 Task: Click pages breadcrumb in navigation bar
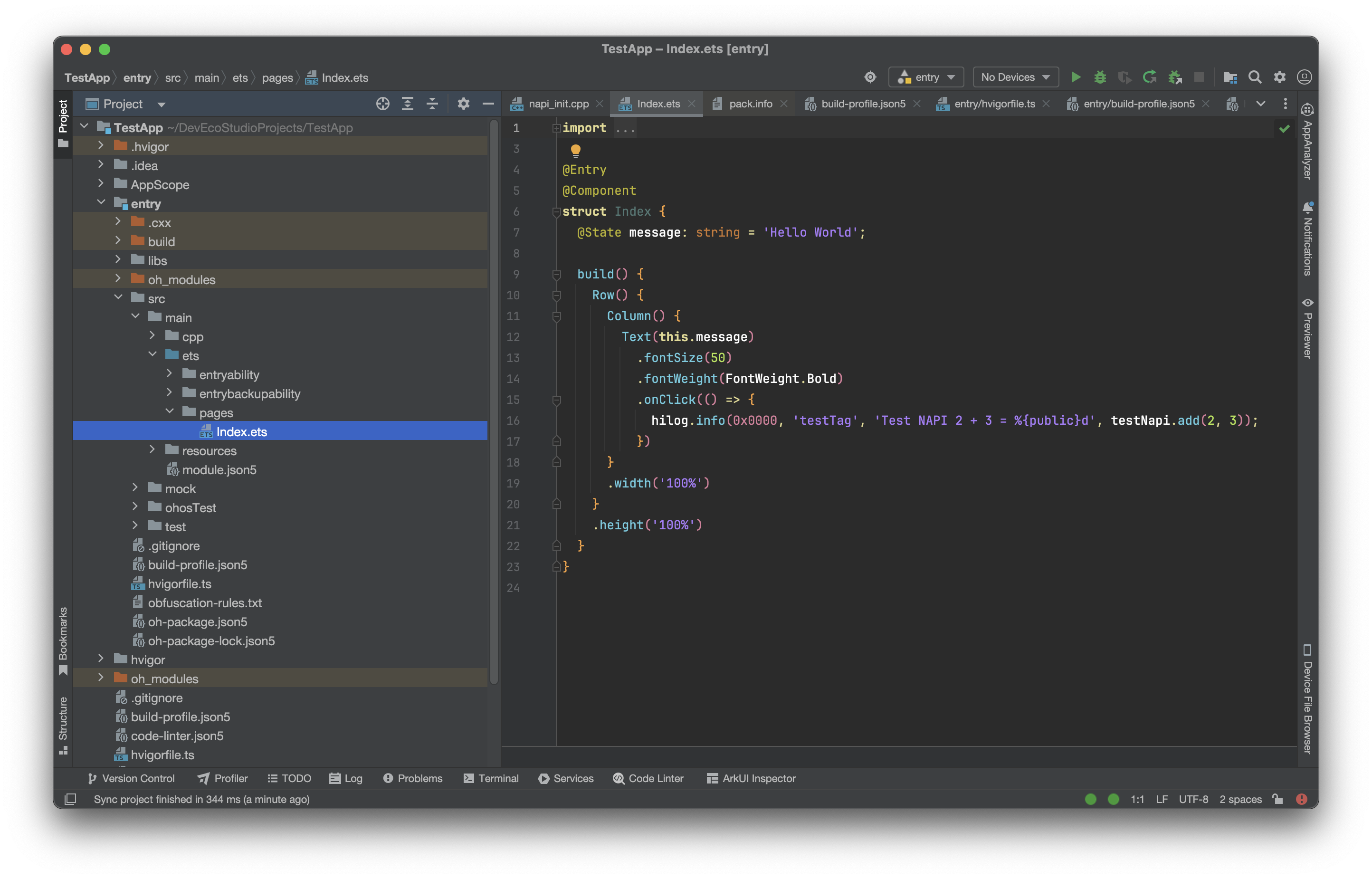[x=277, y=77]
